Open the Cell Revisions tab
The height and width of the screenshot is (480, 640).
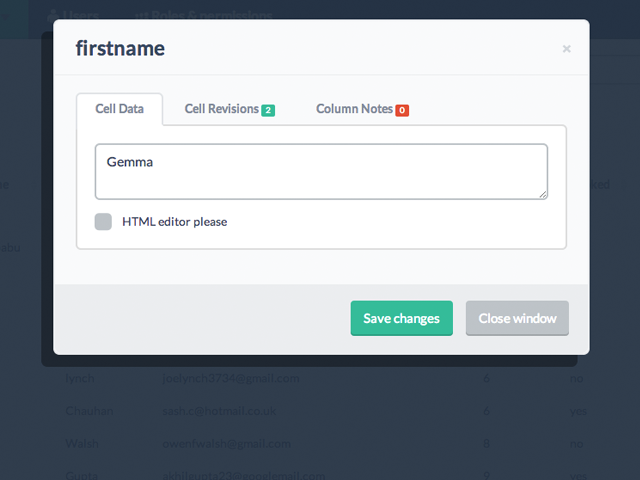221,109
